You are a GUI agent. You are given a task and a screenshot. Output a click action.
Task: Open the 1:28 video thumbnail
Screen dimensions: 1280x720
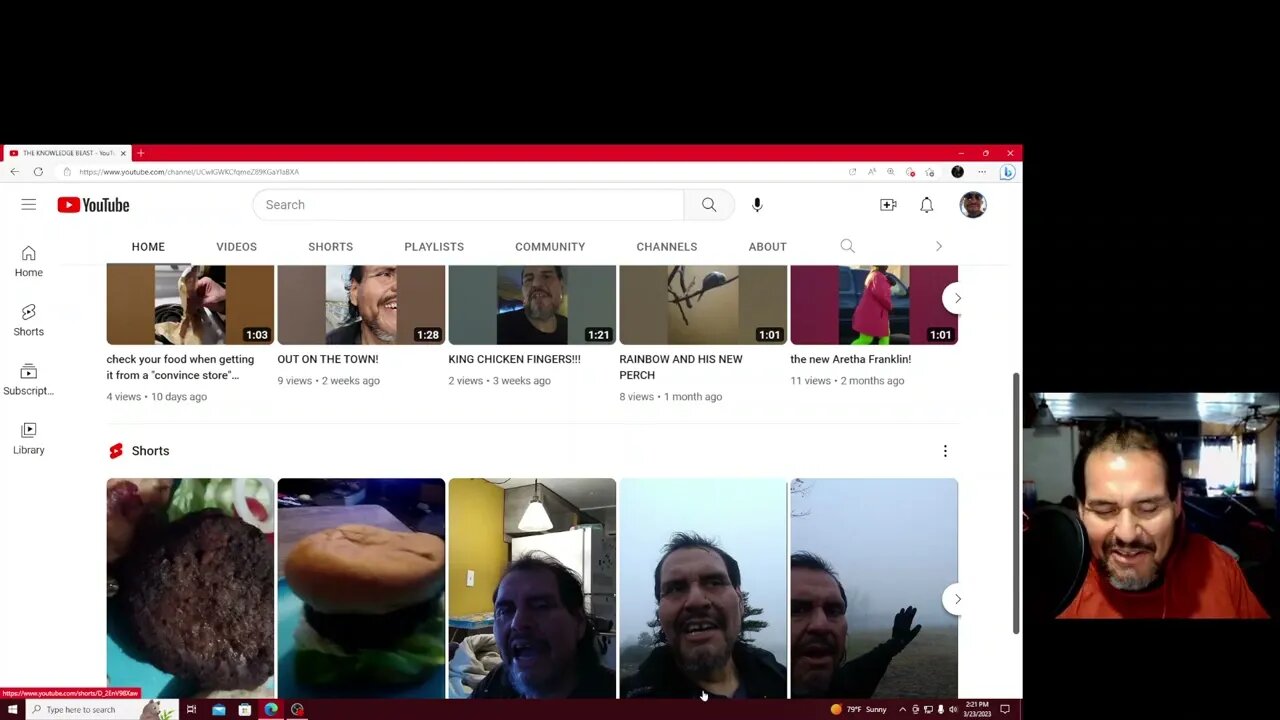click(361, 305)
